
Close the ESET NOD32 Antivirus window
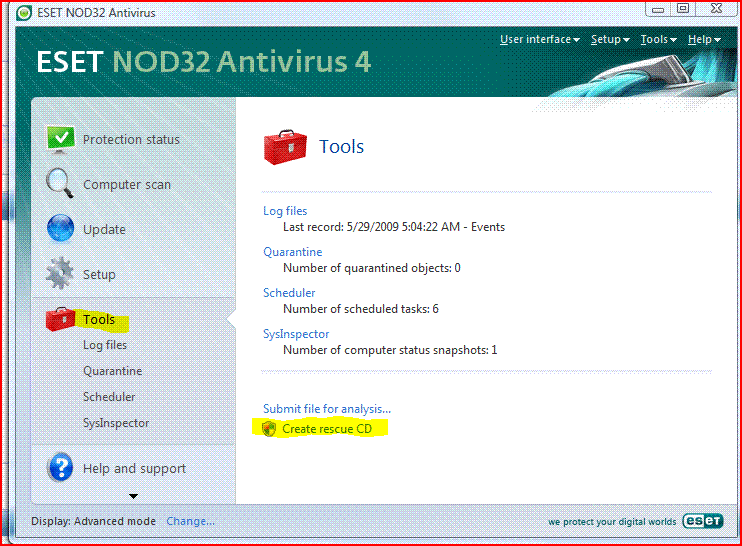pos(716,9)
